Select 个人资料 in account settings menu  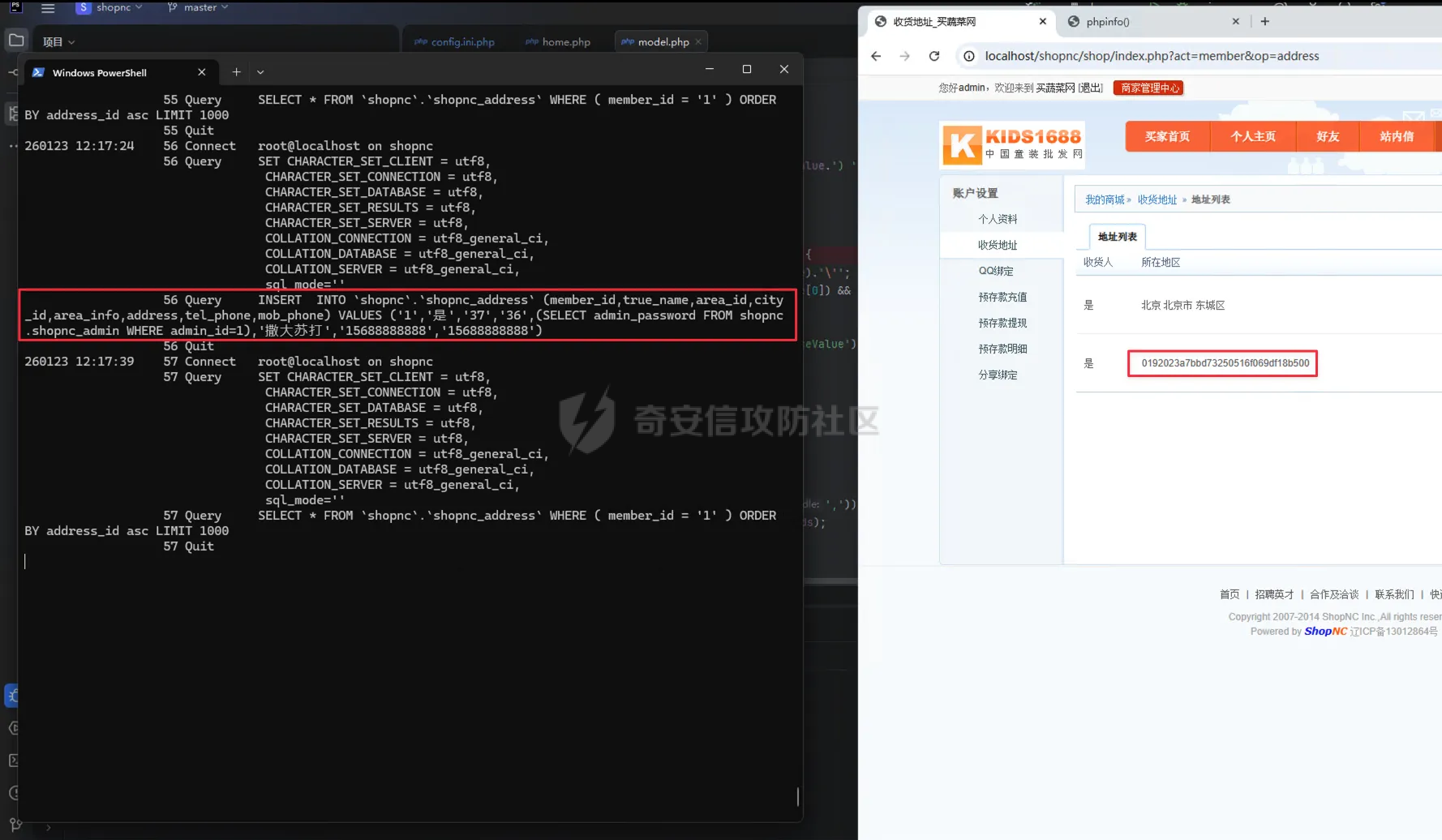pos(998,219)
